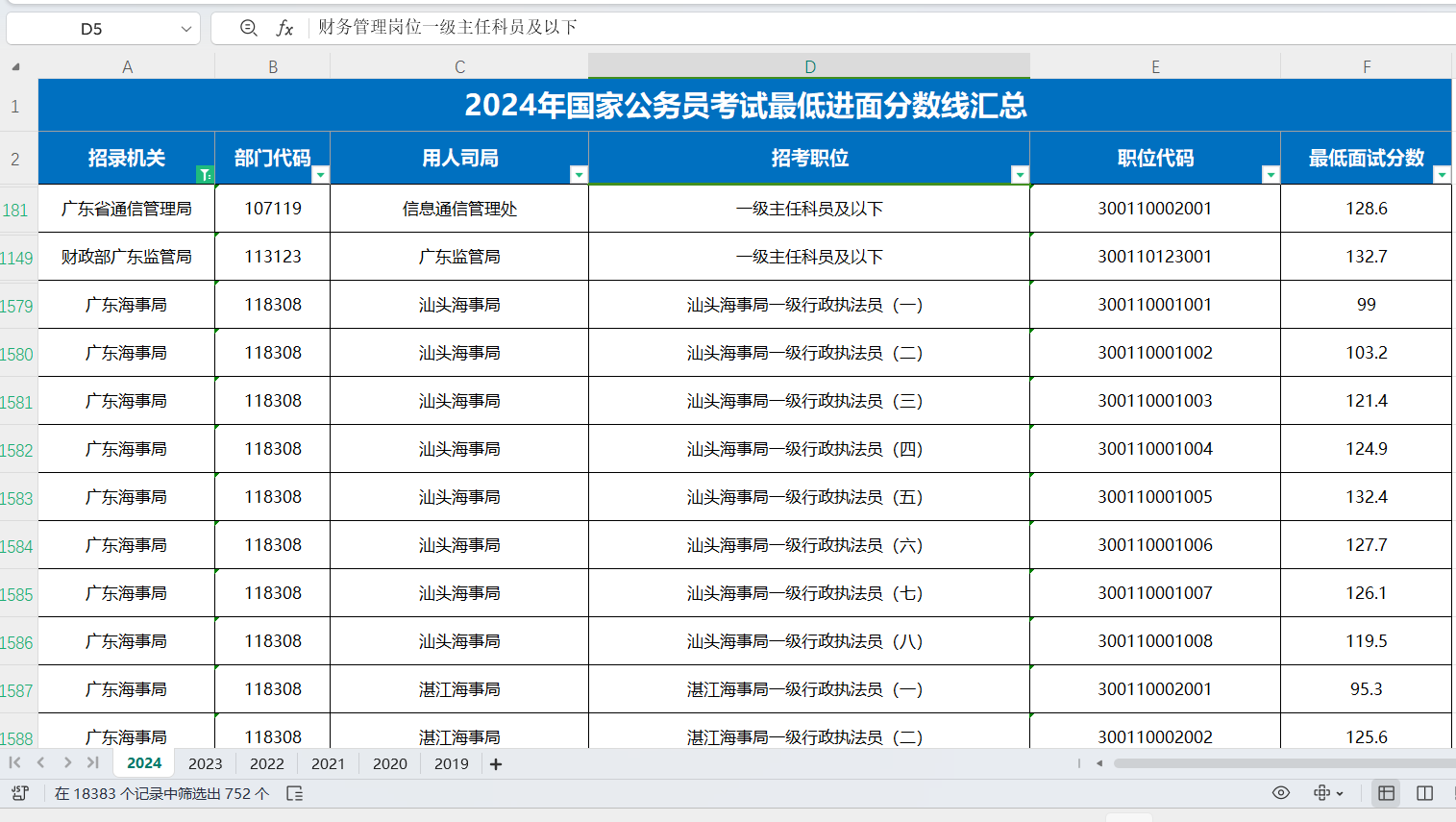Select row 2 header

[15, 159]
